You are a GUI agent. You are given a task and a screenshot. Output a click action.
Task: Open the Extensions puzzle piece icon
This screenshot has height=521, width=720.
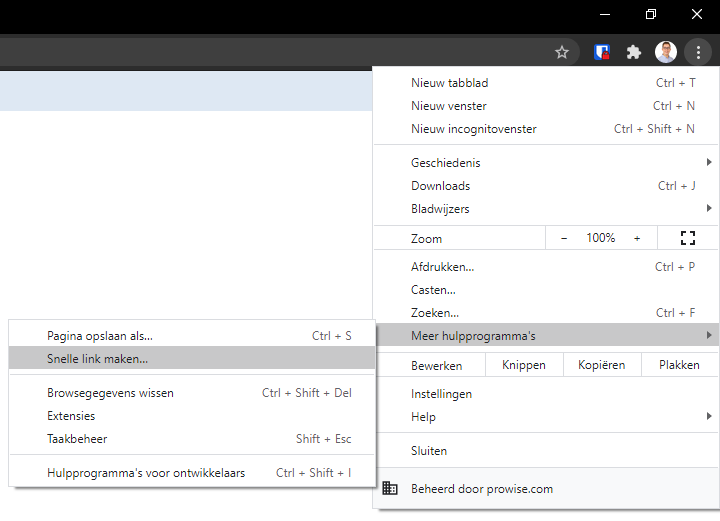(x=634, y=52)
